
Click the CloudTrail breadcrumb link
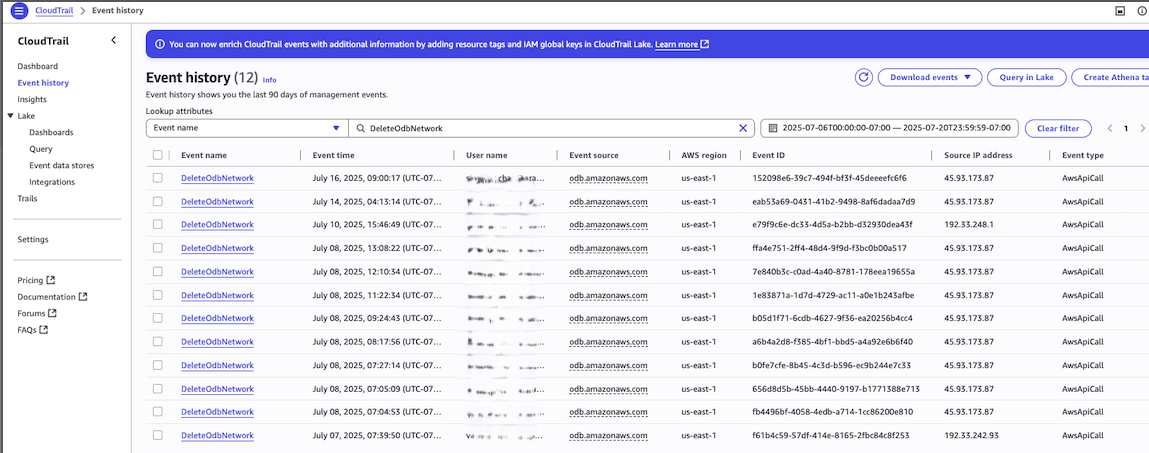pos(56,11)
